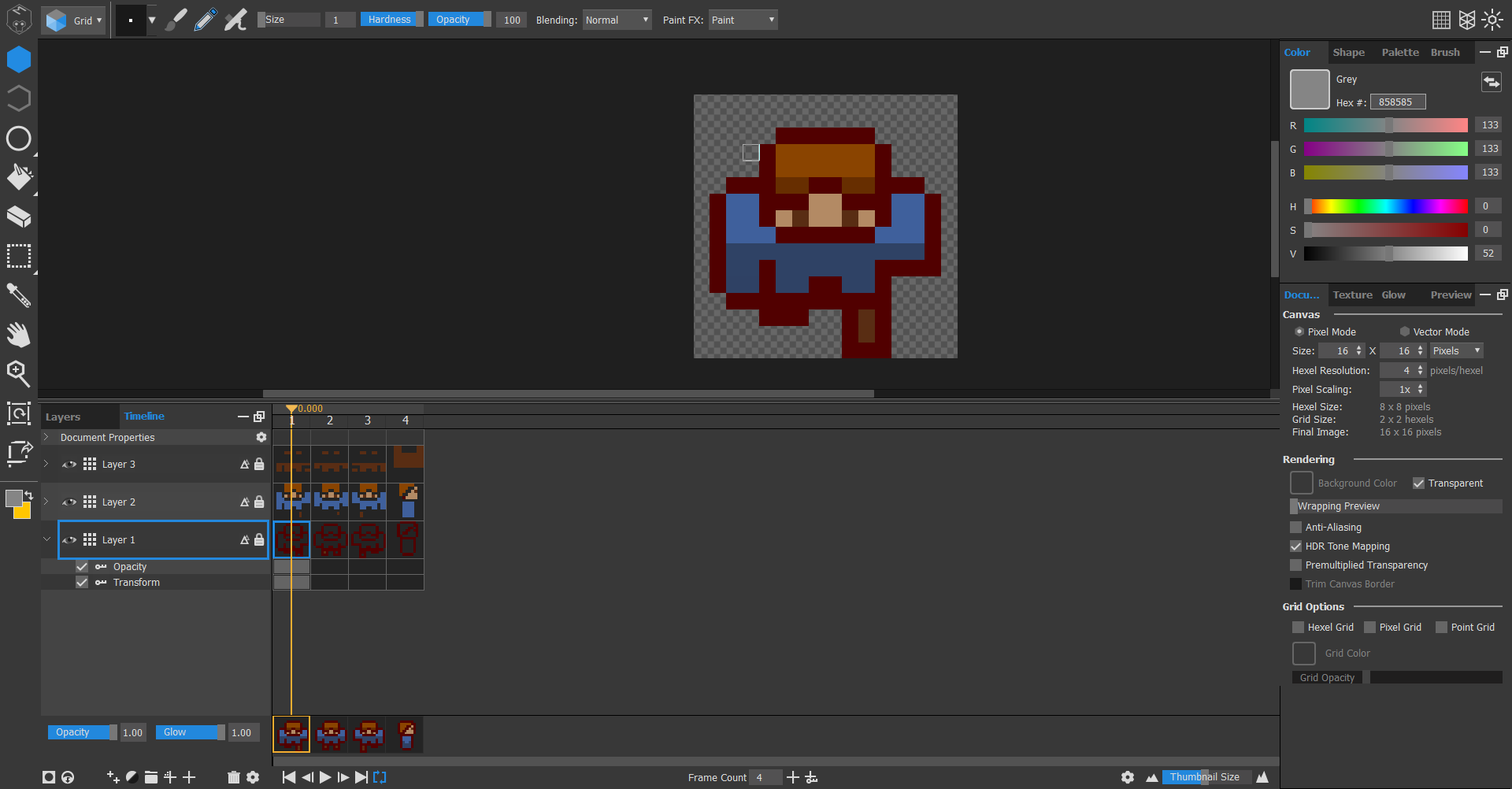
Task: Pick the eyedropper color sampler tool
Action: point(19,295)
